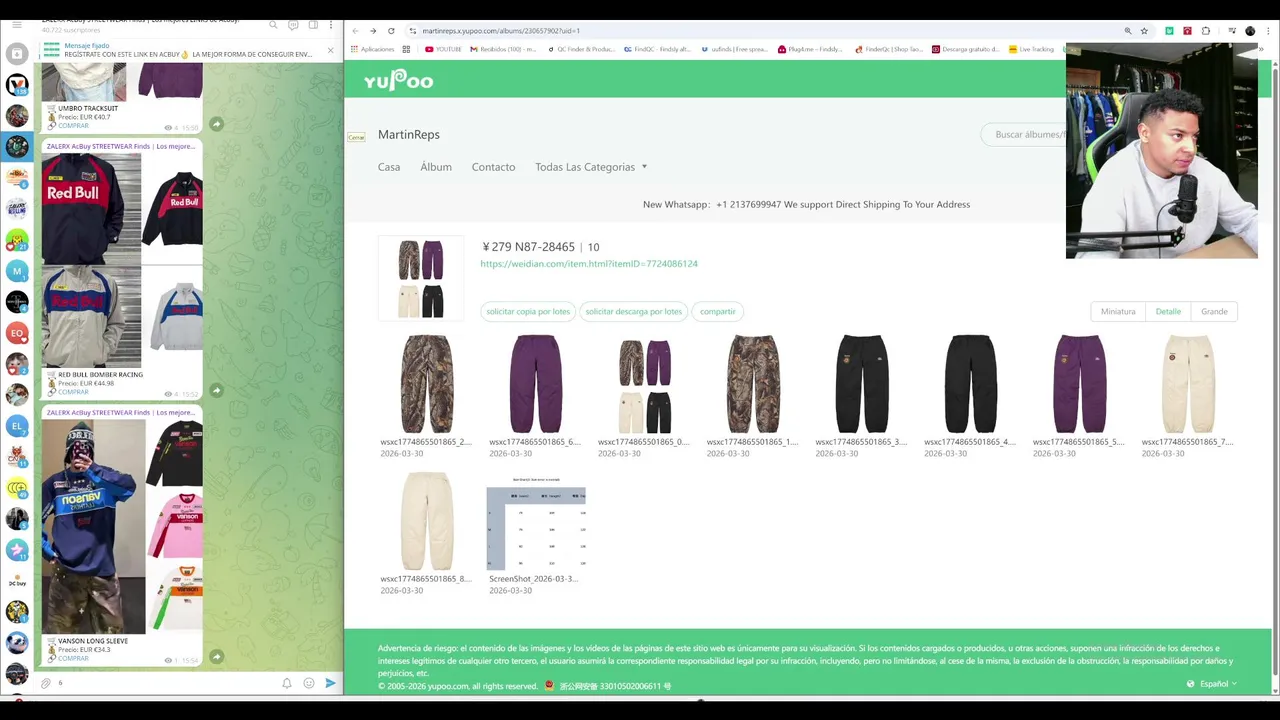Viewport: 1280px width, 720px height.
Task: Open the Red Bull jacket photo in Telegram
Action: coord(91,208)
